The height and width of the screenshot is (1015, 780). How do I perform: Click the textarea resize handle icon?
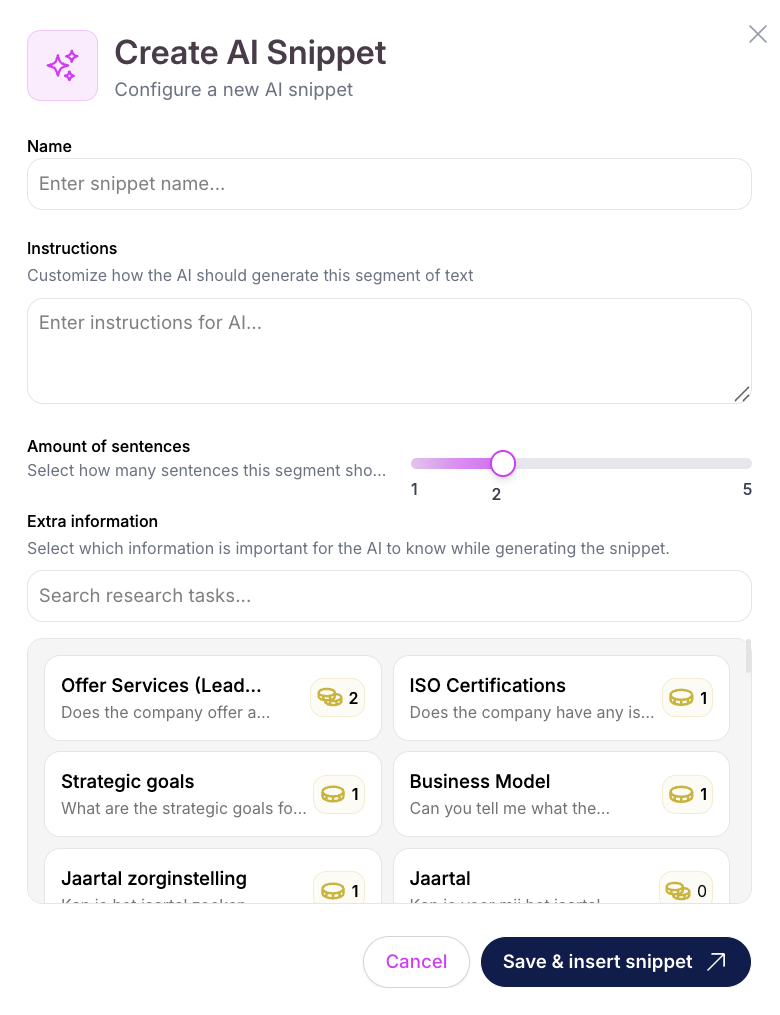(x=742, y=394)
